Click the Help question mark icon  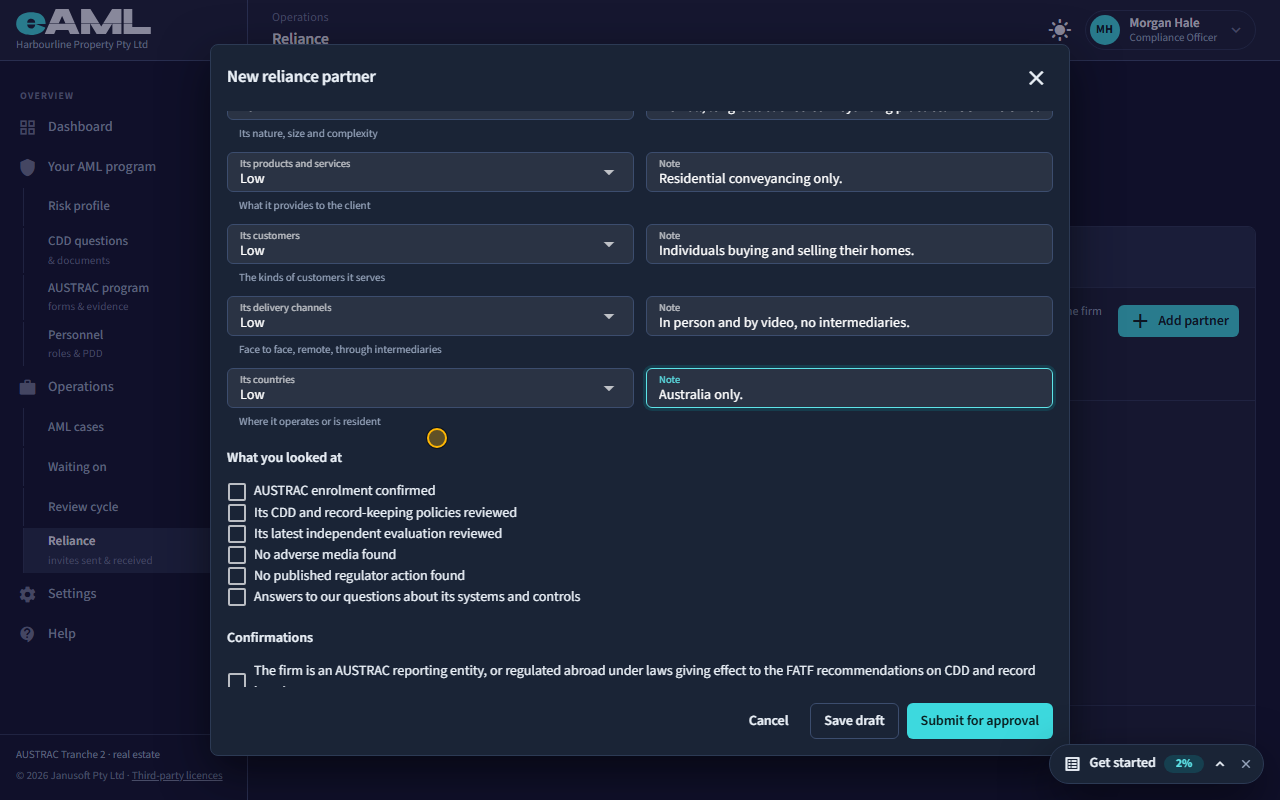(x=27, y=634)
